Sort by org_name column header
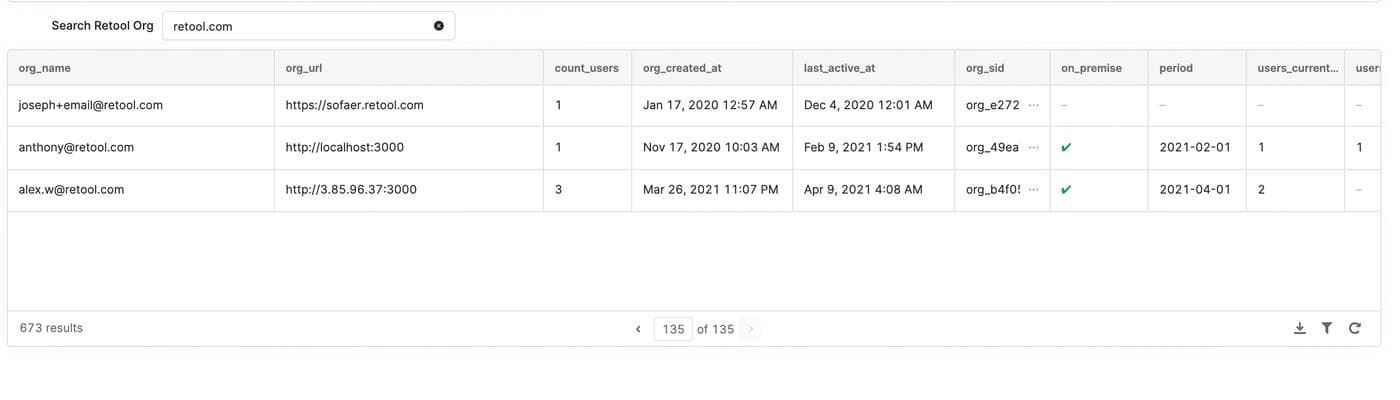1400x400 pixels. pos(45,68)
